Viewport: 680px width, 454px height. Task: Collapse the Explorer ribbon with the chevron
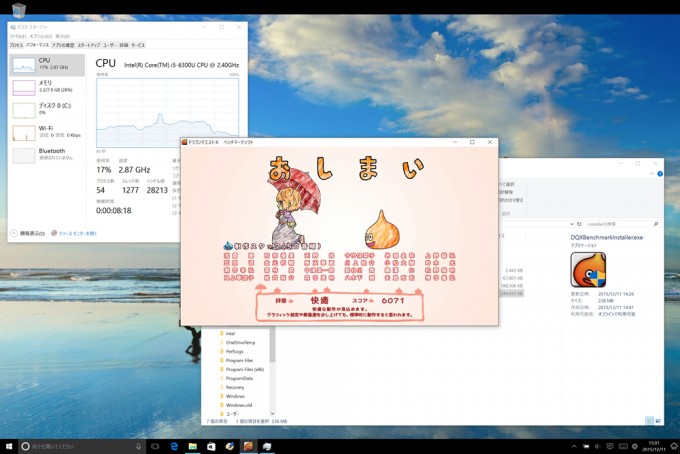[x=652, y=174]
